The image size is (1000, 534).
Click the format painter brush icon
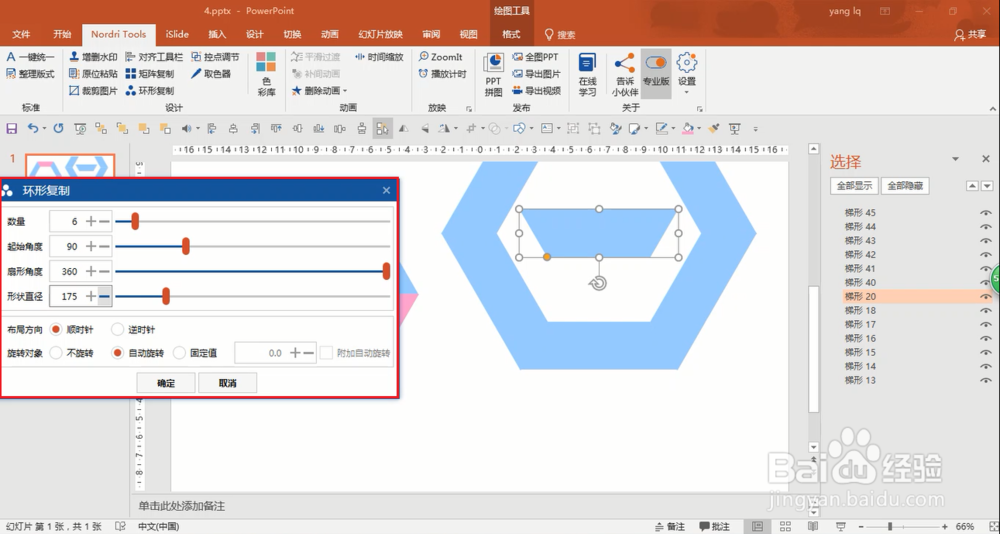[714, 129]
